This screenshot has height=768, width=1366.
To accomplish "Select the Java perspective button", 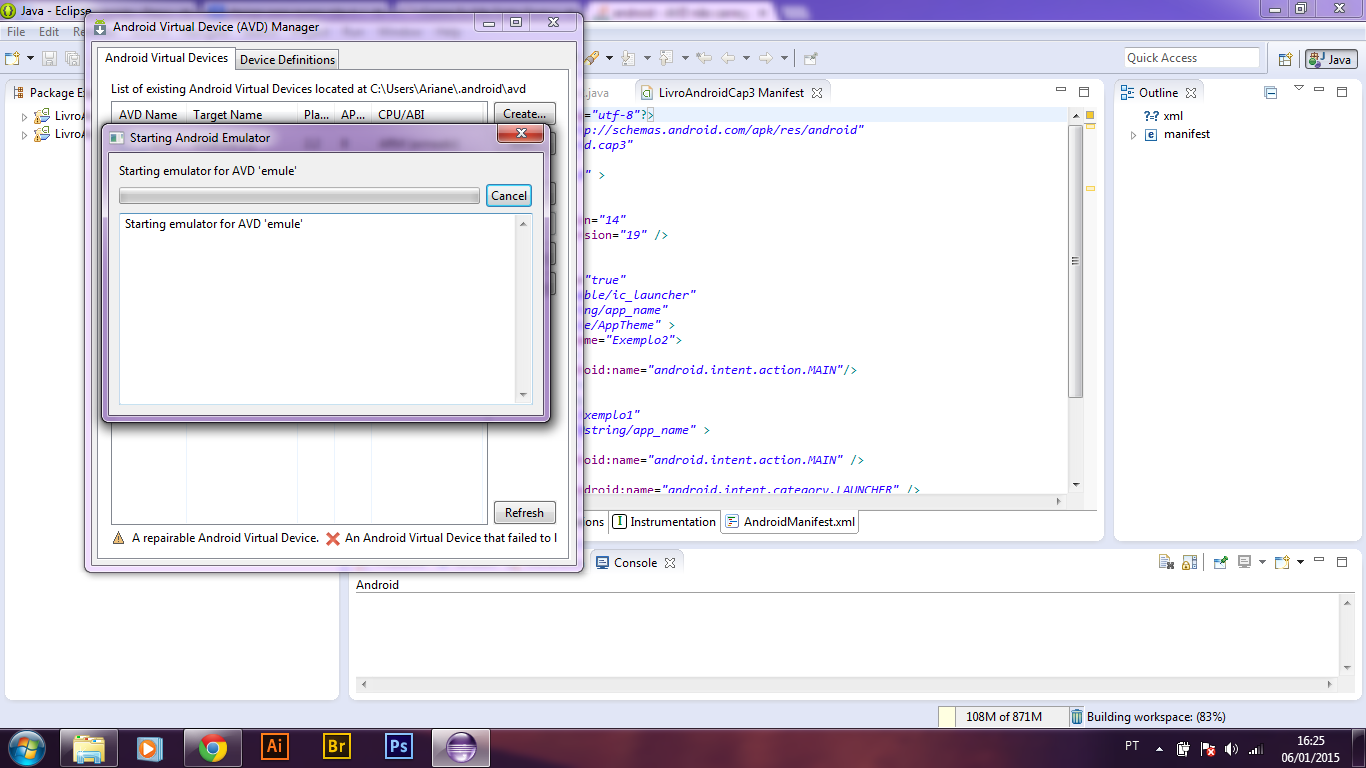I will (1330, 59).
